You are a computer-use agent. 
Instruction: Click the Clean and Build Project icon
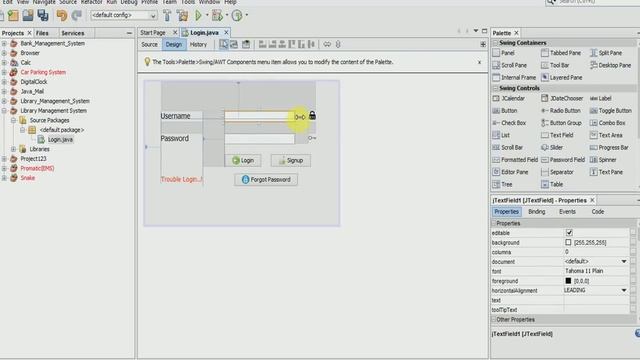[182, 16]
